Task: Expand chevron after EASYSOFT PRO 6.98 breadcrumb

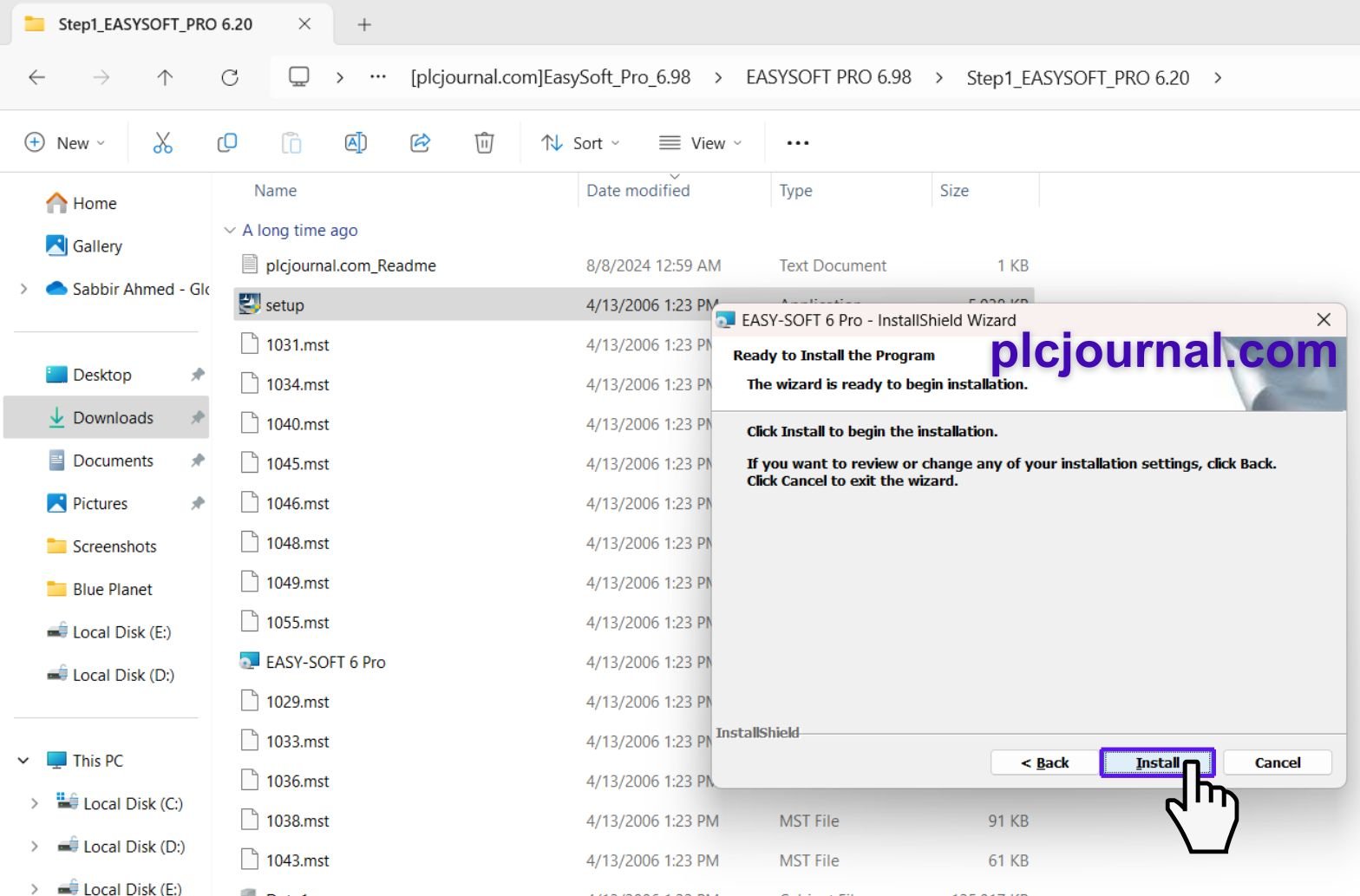Action: [x=938, y=77]
